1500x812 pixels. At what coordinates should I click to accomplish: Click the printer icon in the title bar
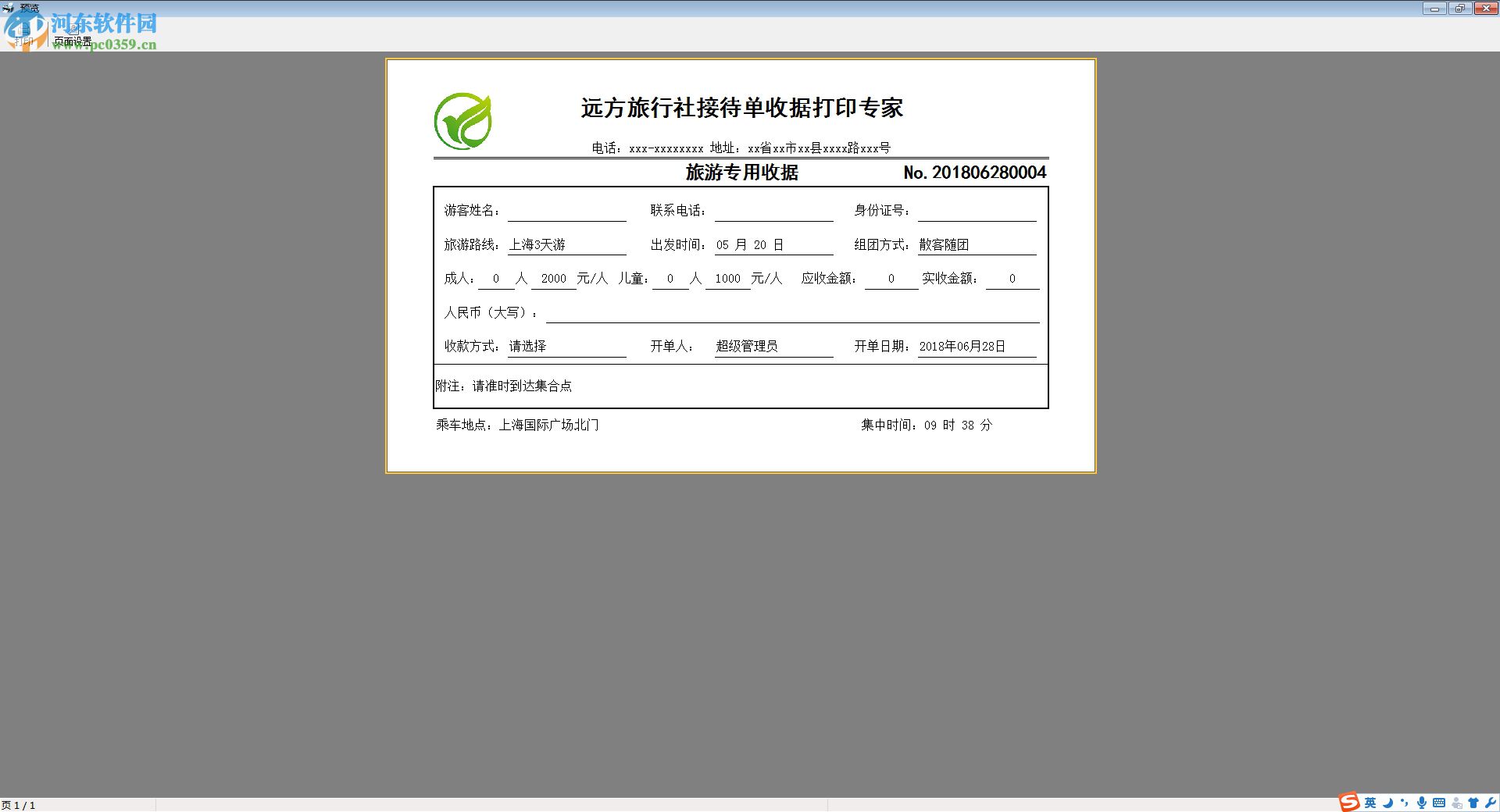click(x=6, y=5)
